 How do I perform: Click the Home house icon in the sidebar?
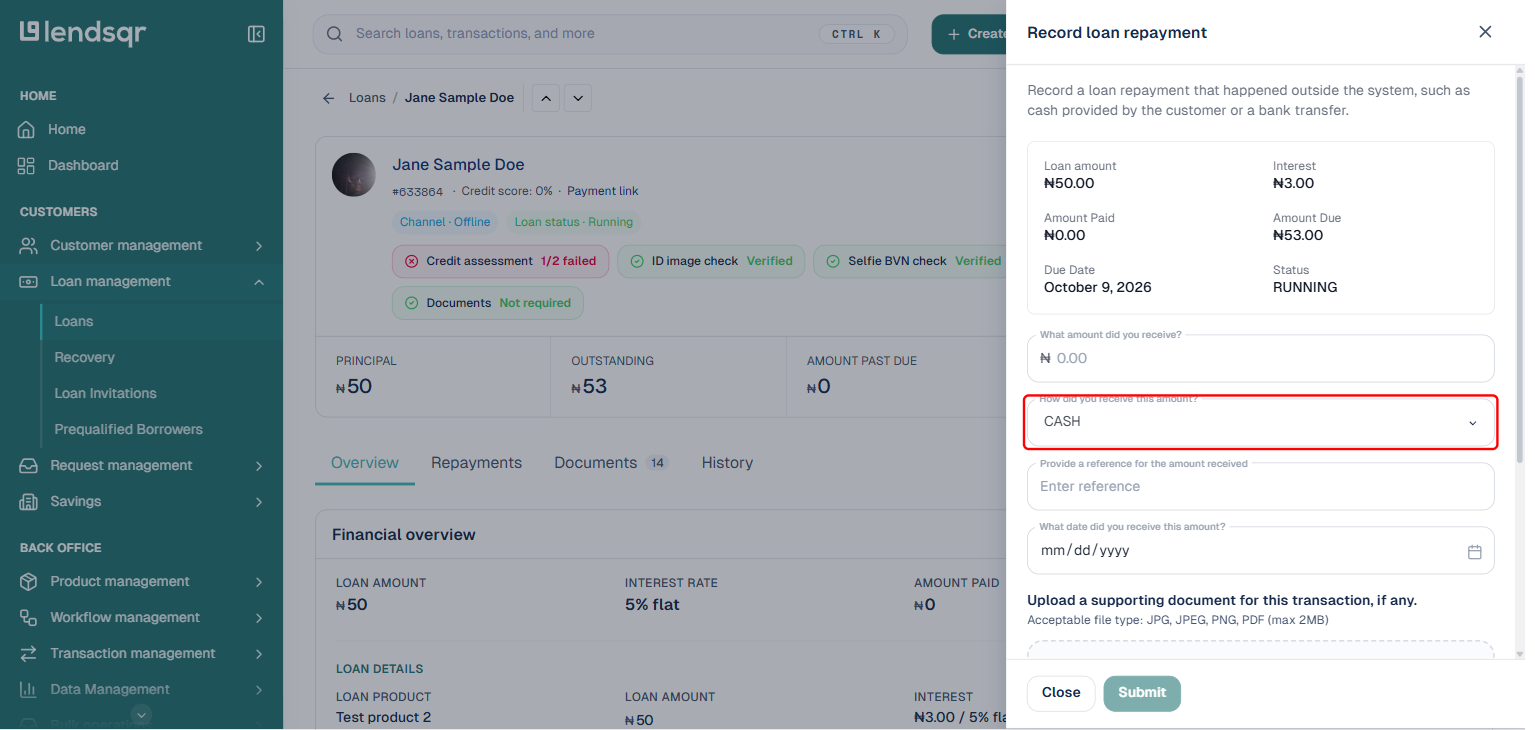26,129
